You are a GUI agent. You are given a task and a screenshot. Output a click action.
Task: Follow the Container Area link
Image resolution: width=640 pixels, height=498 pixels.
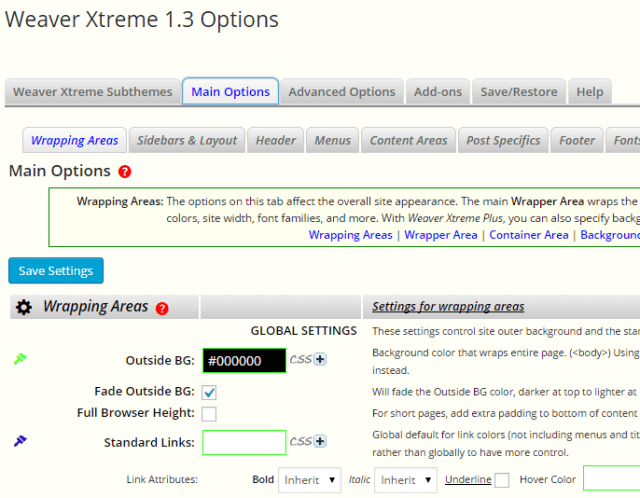(529, 235)
